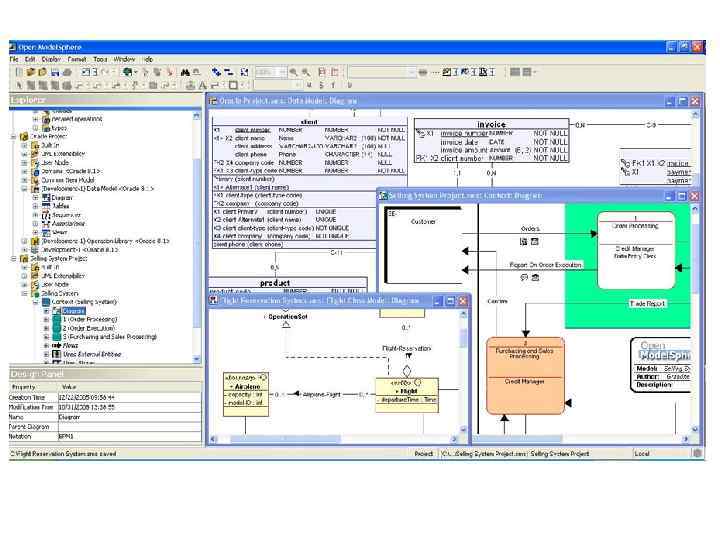
Task: Select 'Diagram' under Context (Selling System)
Action: click(x=73, y=311)
